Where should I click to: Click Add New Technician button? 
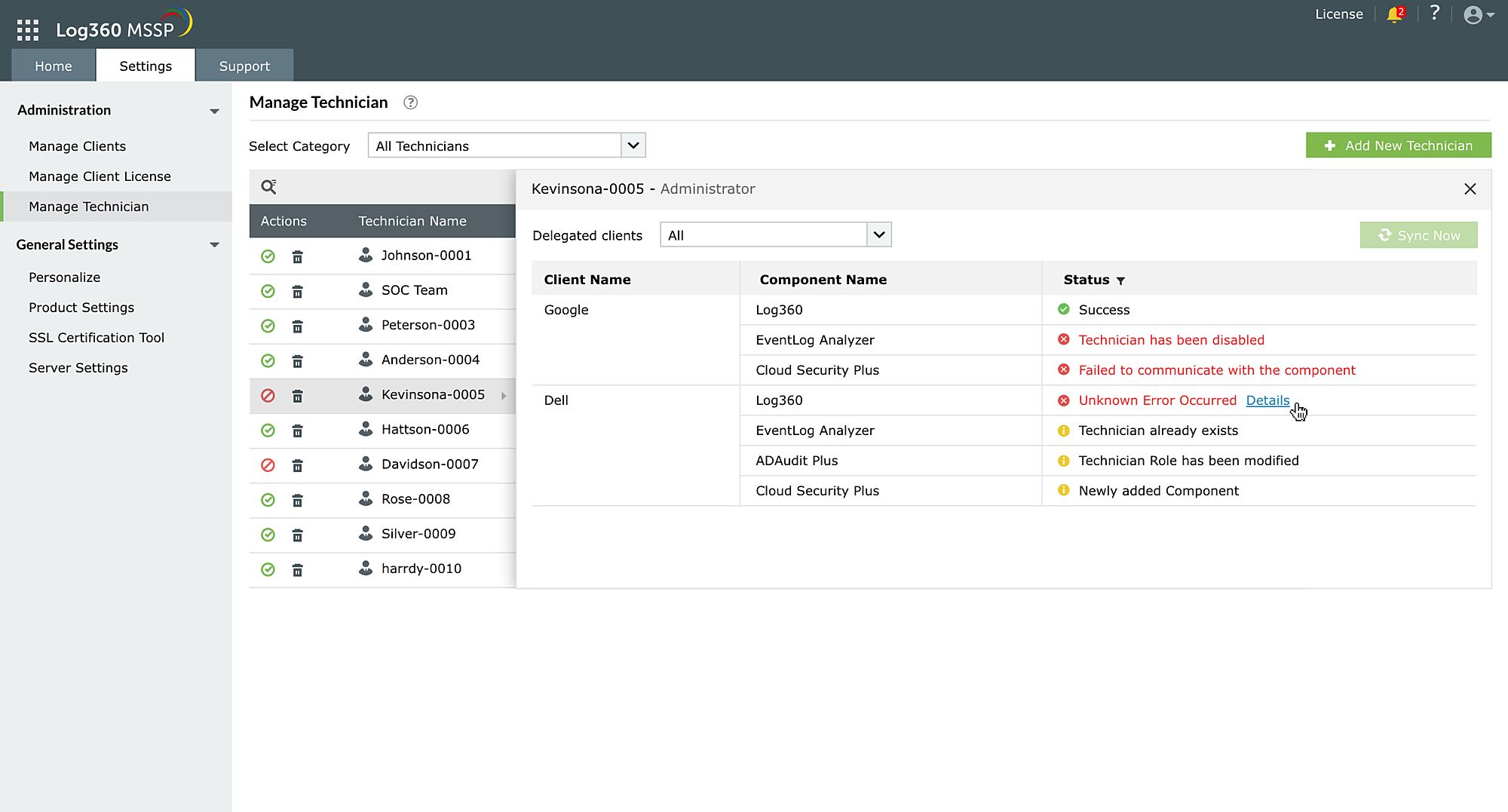click(x=1399, y=146)
